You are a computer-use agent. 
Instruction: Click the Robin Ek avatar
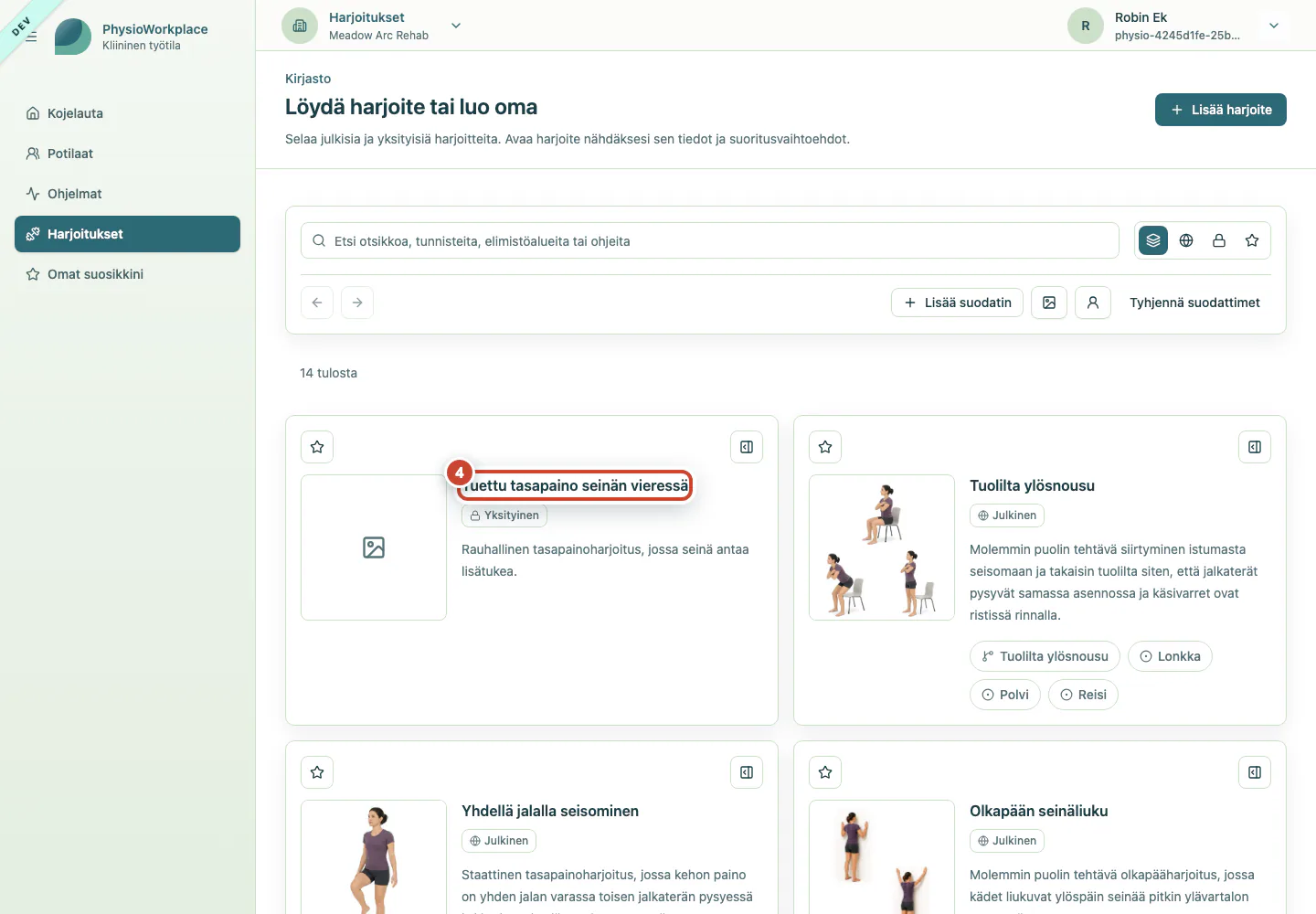(1086, 26)
